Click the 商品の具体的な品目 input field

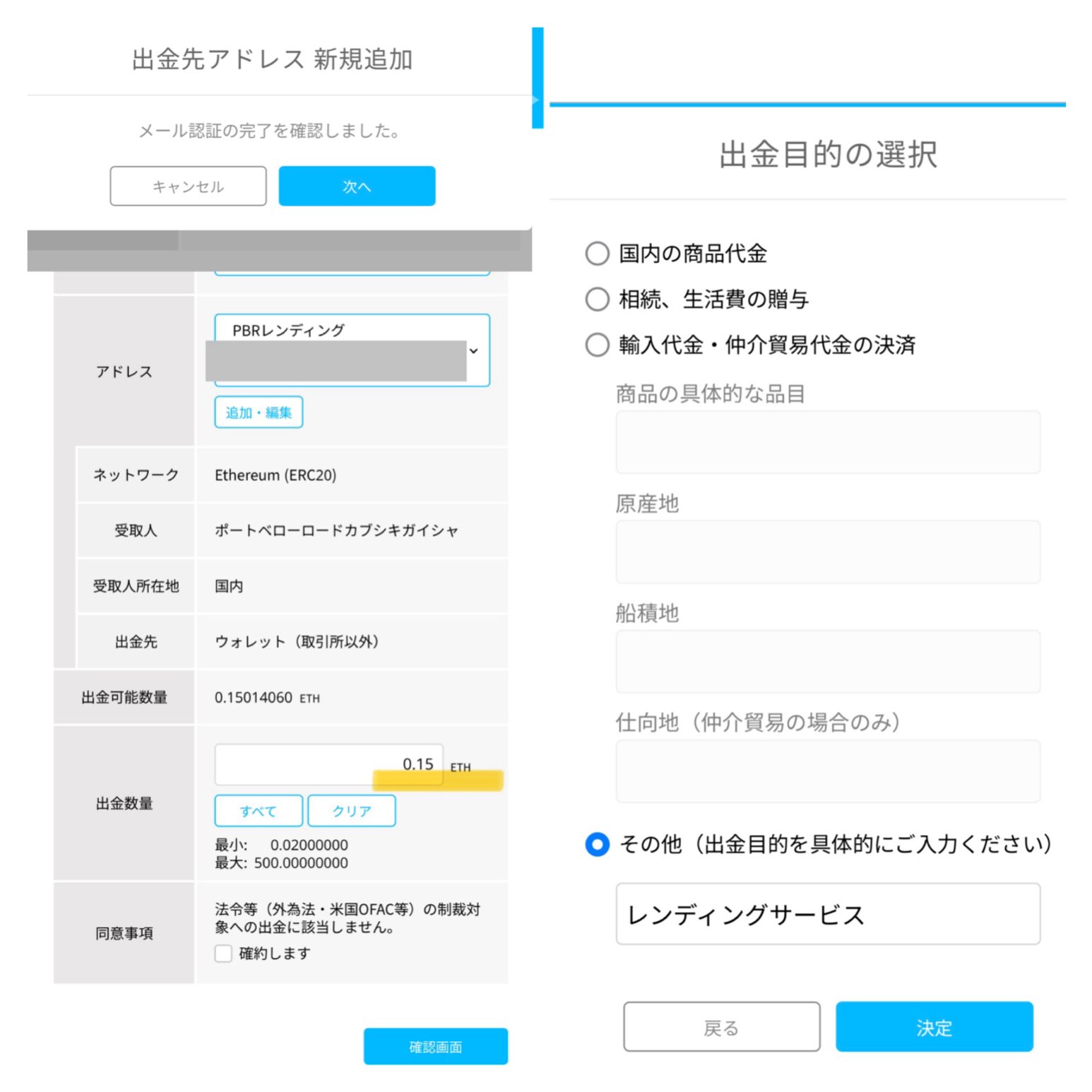coord(828,442)
